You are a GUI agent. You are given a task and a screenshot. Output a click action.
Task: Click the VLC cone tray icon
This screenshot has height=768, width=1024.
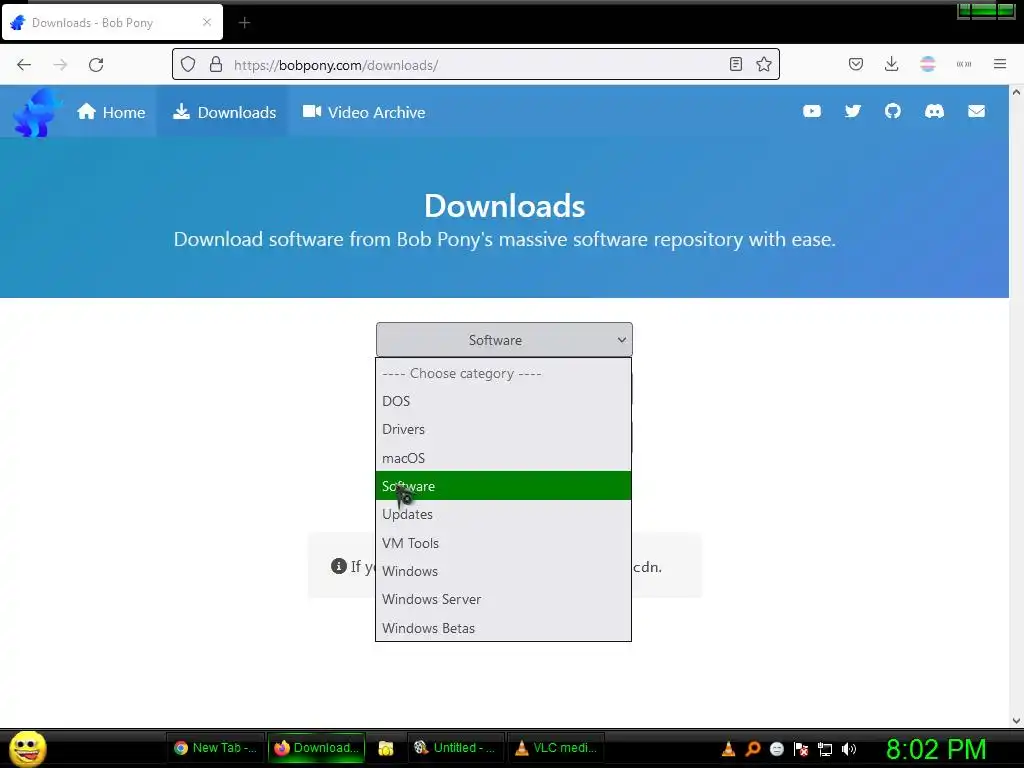[x=728, y=748]
